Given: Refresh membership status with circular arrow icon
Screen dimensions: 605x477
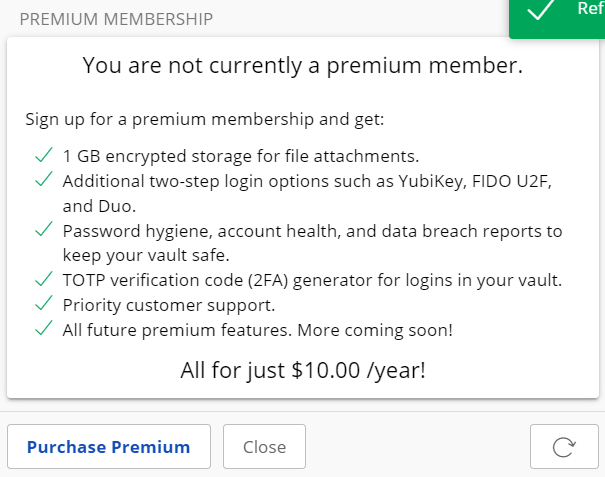Looking at the screenshot, I should pos(564,447).
